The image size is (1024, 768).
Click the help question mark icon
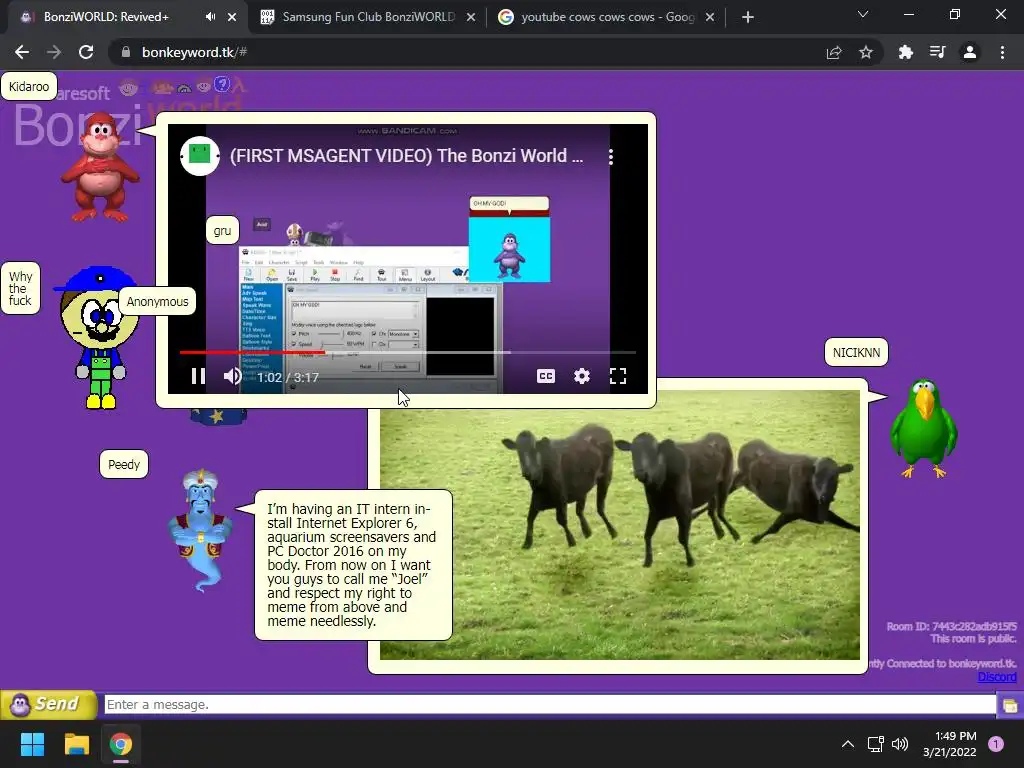(x=223, y=84)
